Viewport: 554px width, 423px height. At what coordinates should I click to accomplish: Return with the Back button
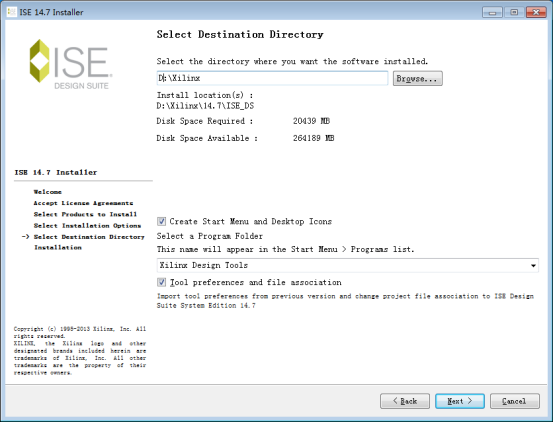[405, 401]
